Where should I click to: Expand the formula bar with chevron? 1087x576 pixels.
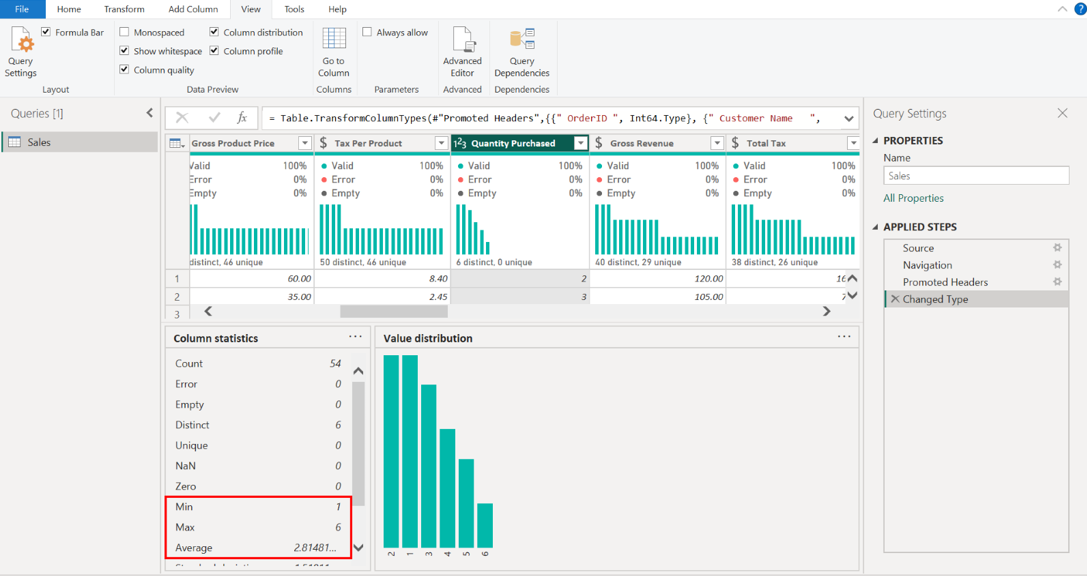click(x=848, y=118)
